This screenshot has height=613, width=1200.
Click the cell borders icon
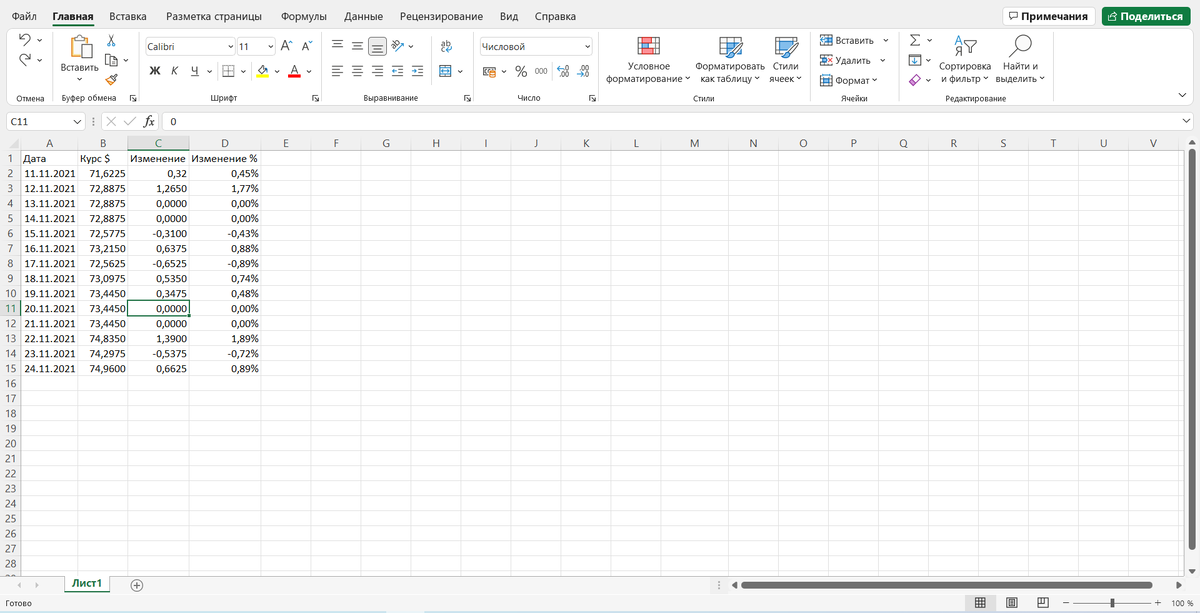228,71
